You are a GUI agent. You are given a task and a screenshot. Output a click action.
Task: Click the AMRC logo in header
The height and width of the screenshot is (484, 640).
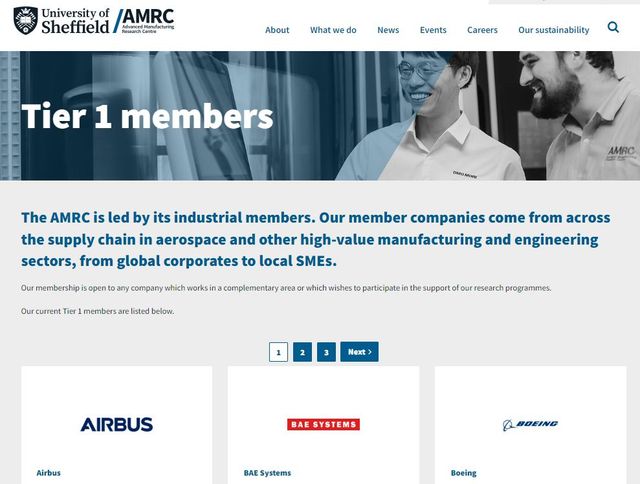point(144,21)
